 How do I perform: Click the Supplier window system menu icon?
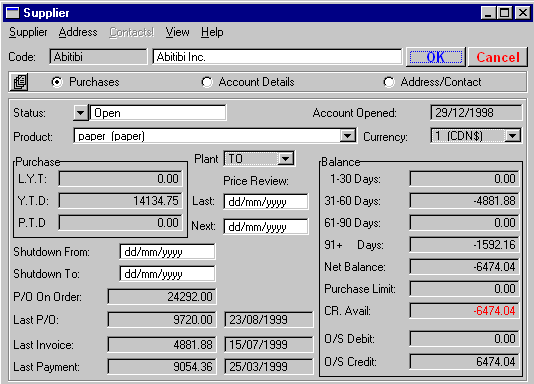(13, 13)
